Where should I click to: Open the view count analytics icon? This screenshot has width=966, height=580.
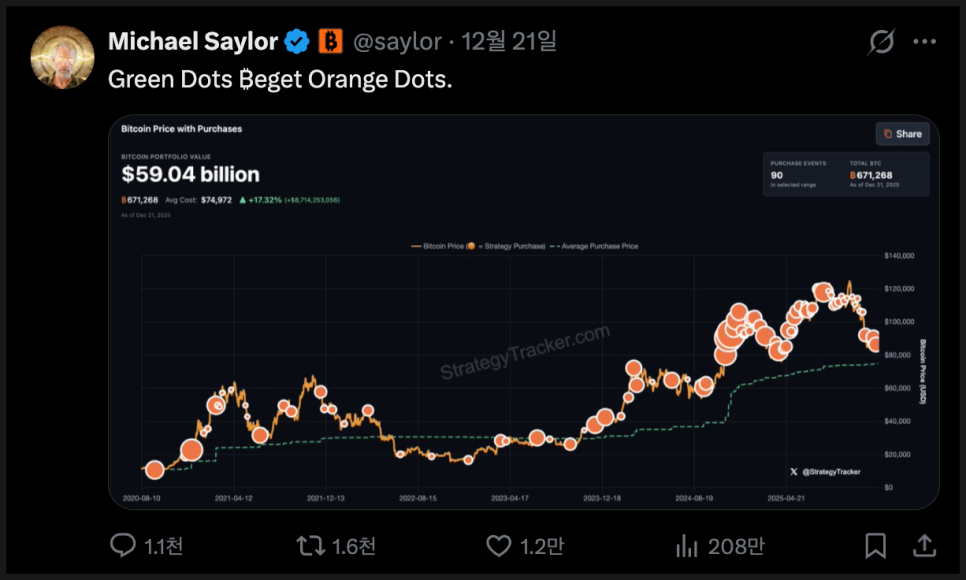(x=687, y=545)
